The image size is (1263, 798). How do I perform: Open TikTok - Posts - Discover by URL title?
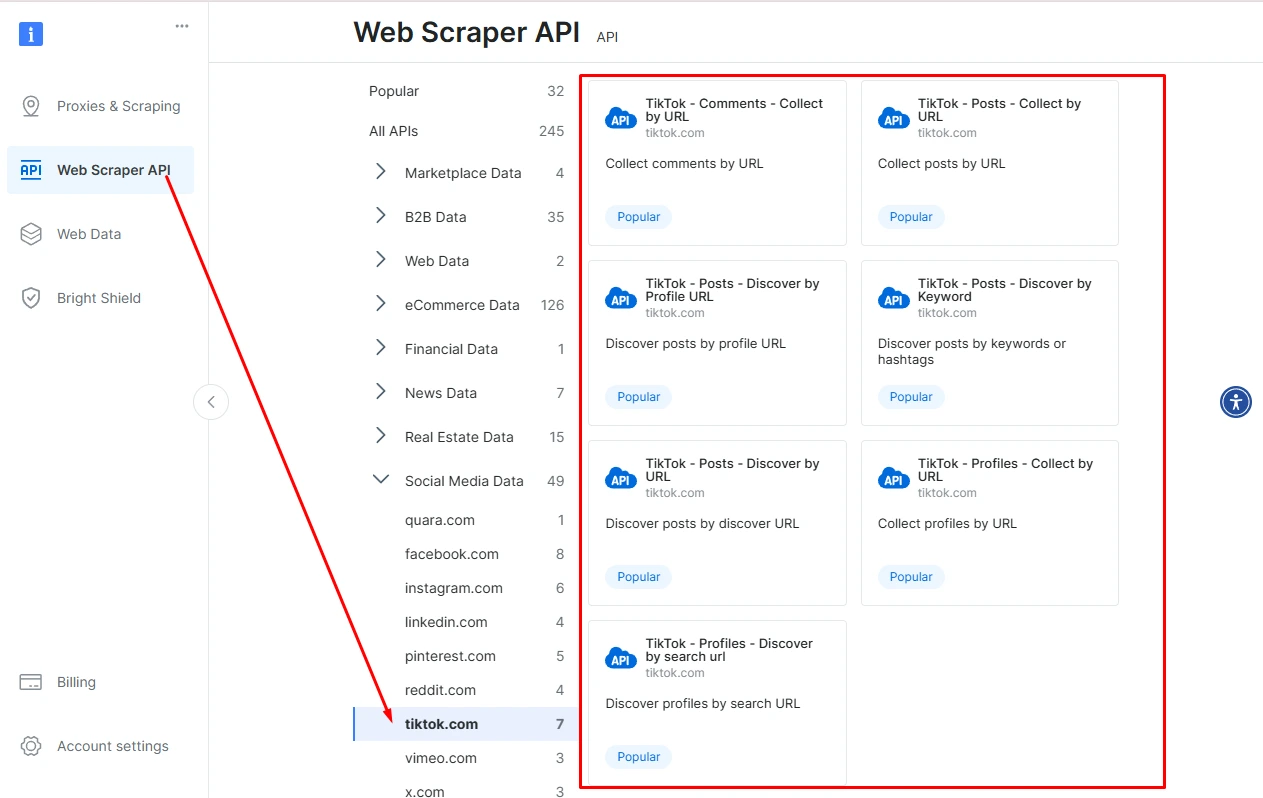(x=732, y=470)
